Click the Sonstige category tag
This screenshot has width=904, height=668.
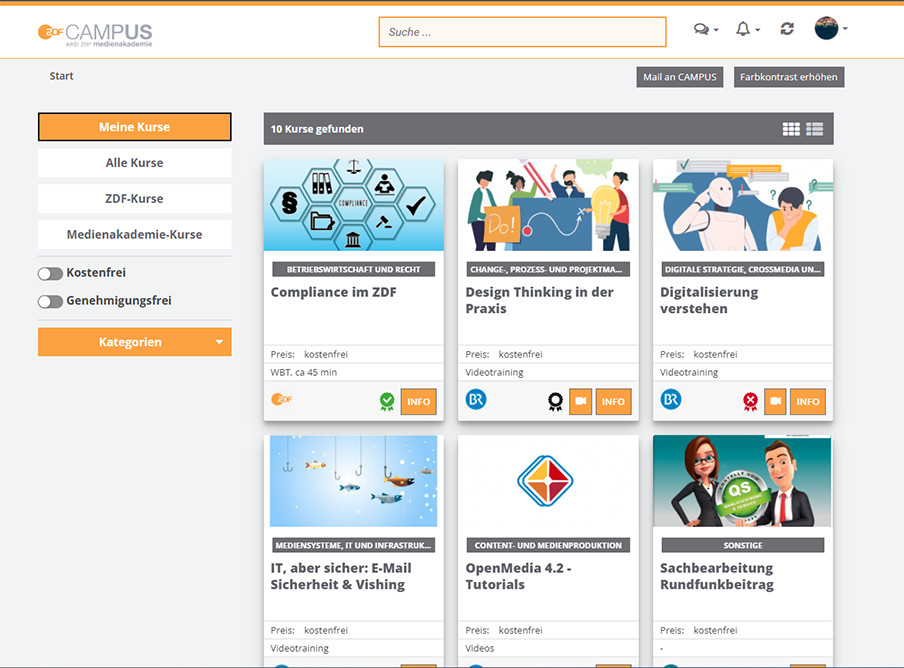point(743,545)
